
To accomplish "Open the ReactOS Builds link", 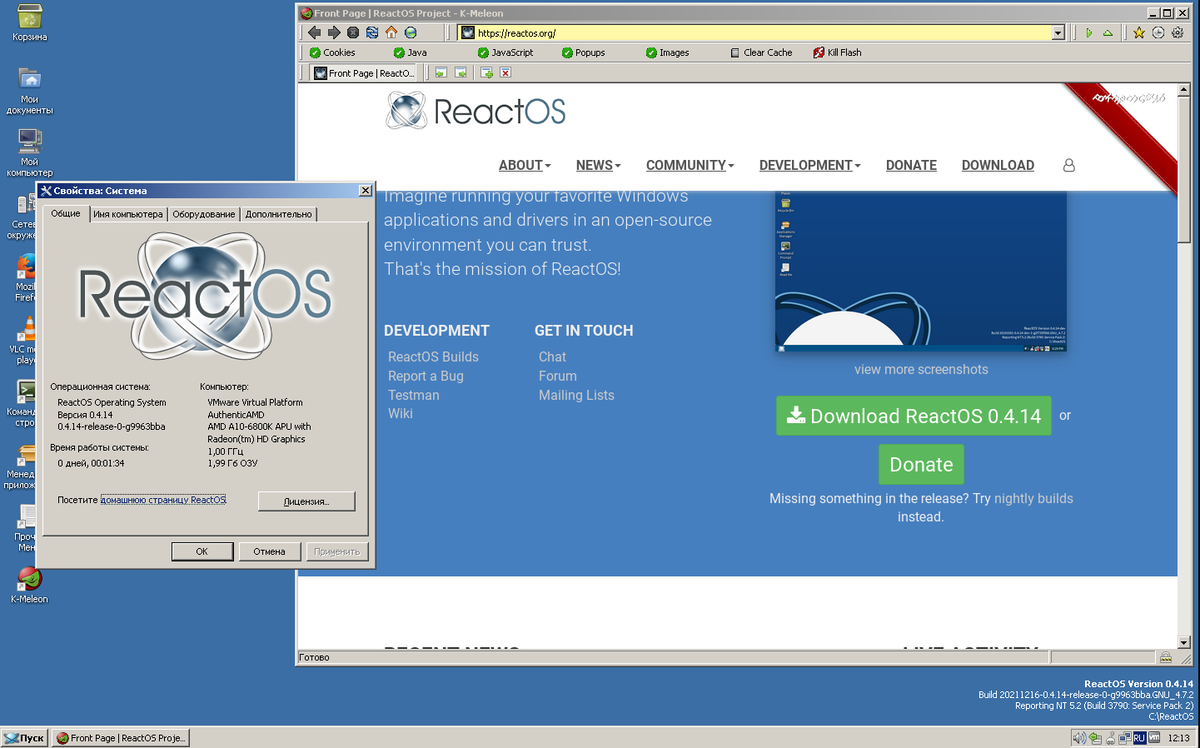I will click(x=433, y=357).
